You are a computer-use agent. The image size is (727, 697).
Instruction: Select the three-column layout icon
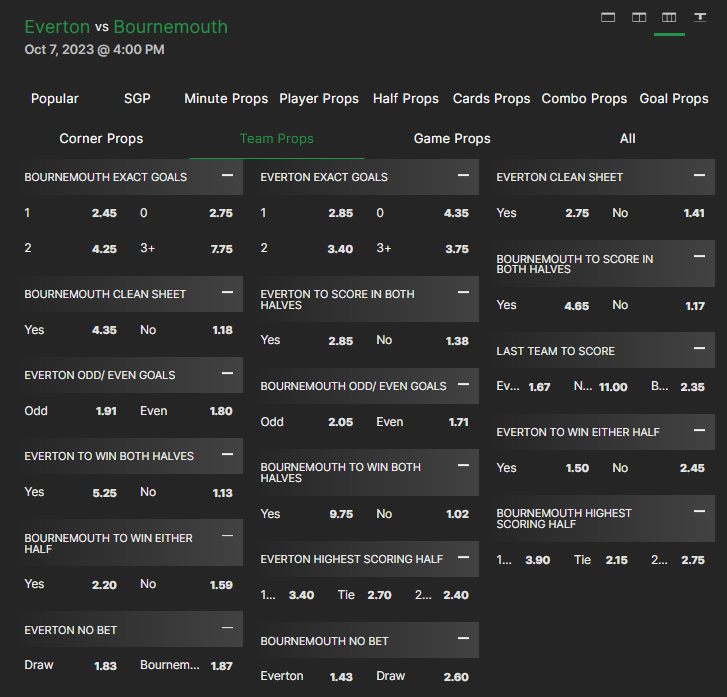click(669, 18)
